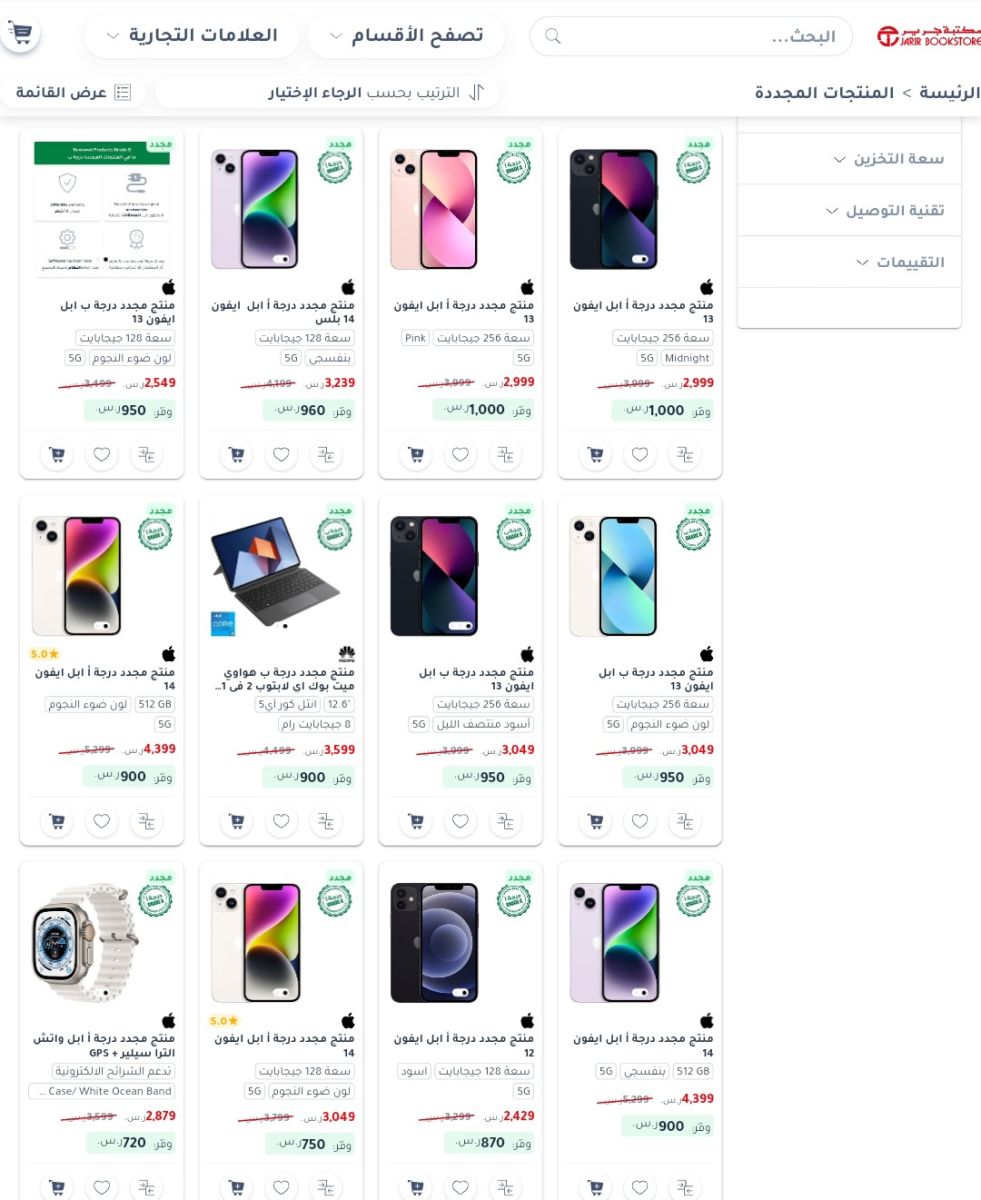981x1200 pixels.
Task: Open العلامات التجارية brands menu
Action: tap(192, 36)
